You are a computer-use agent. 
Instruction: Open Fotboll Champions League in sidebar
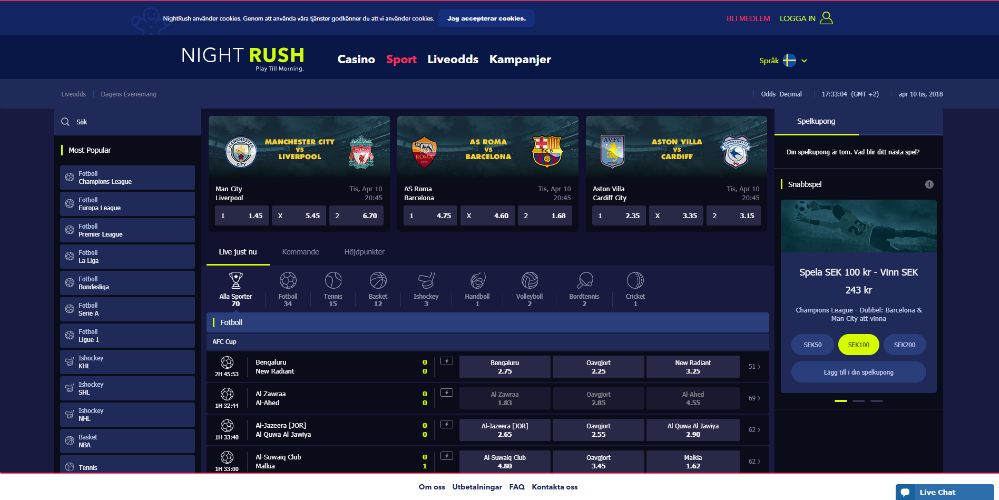coord(127,178)
